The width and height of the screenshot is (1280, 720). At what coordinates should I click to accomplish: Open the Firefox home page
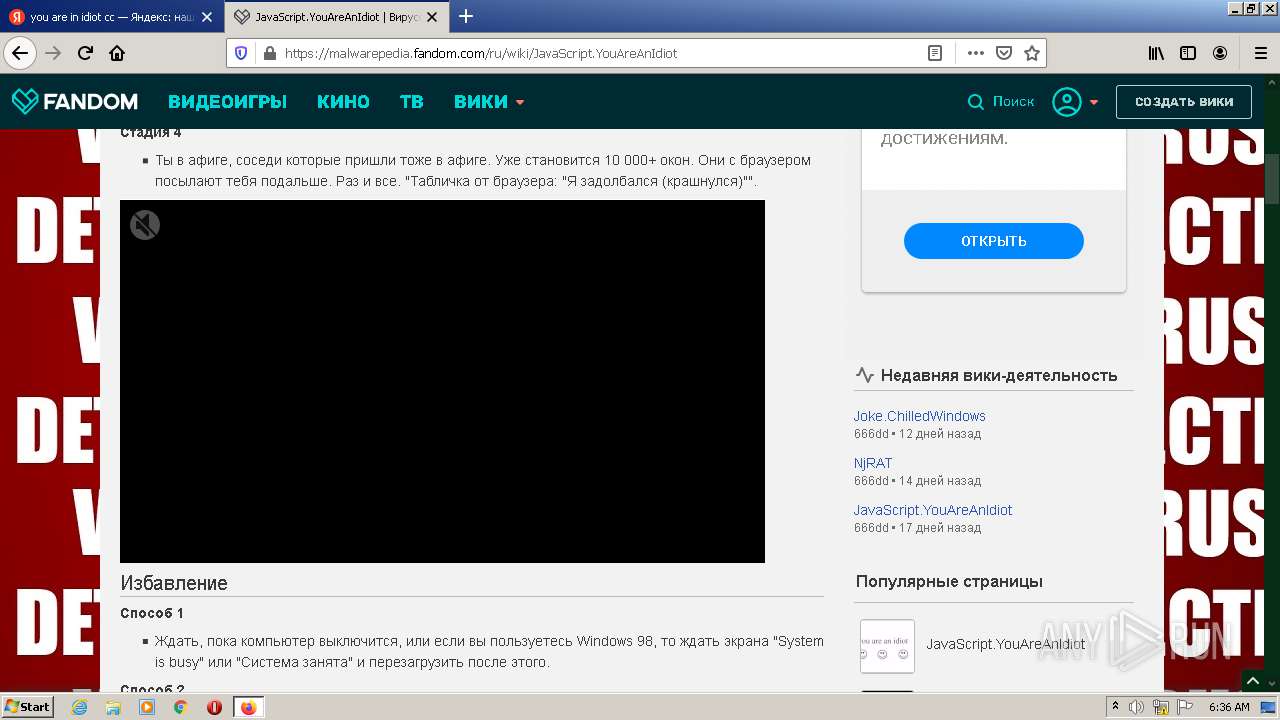(117, 53)
